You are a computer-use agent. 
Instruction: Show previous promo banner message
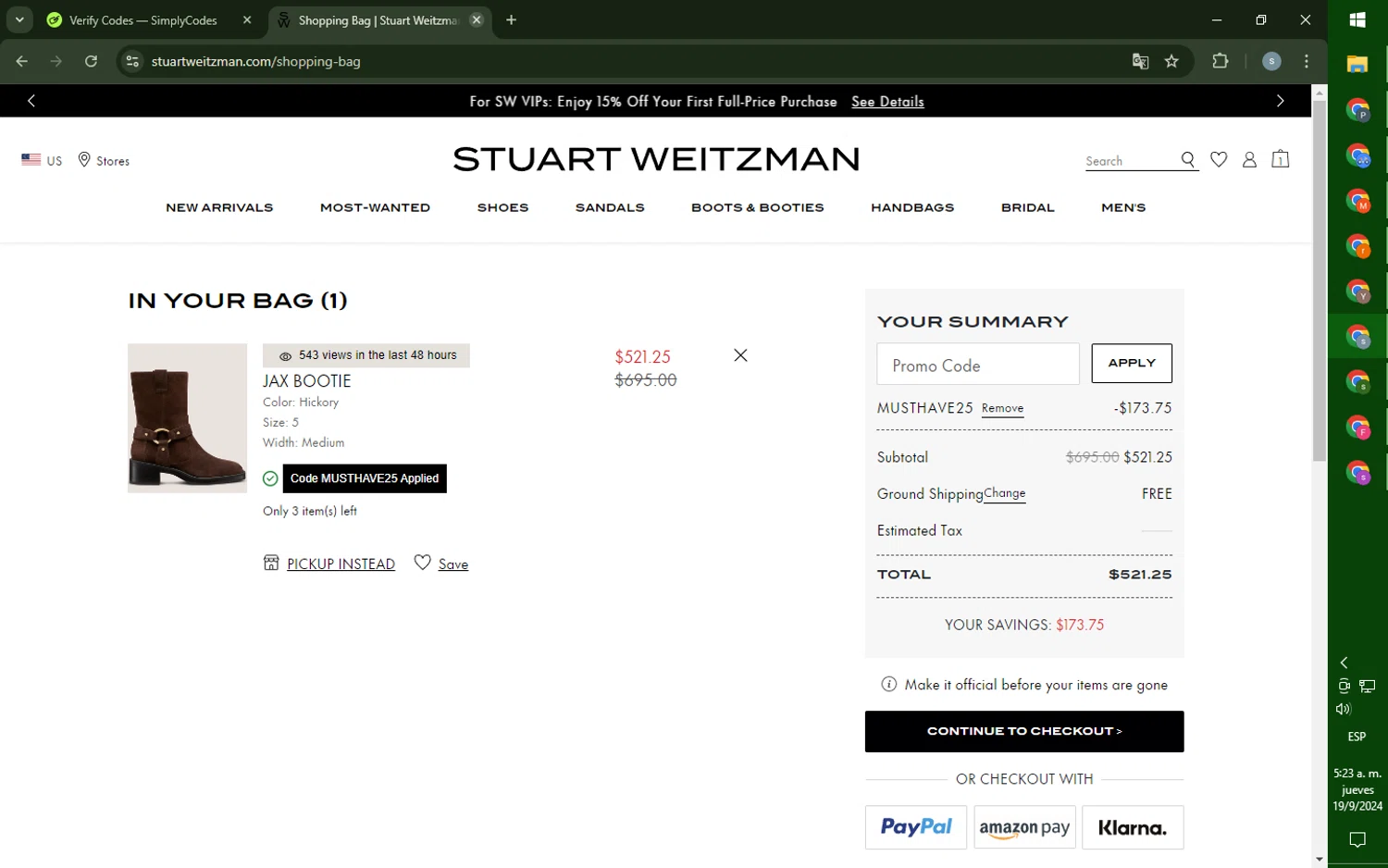[x=31, y=101]
